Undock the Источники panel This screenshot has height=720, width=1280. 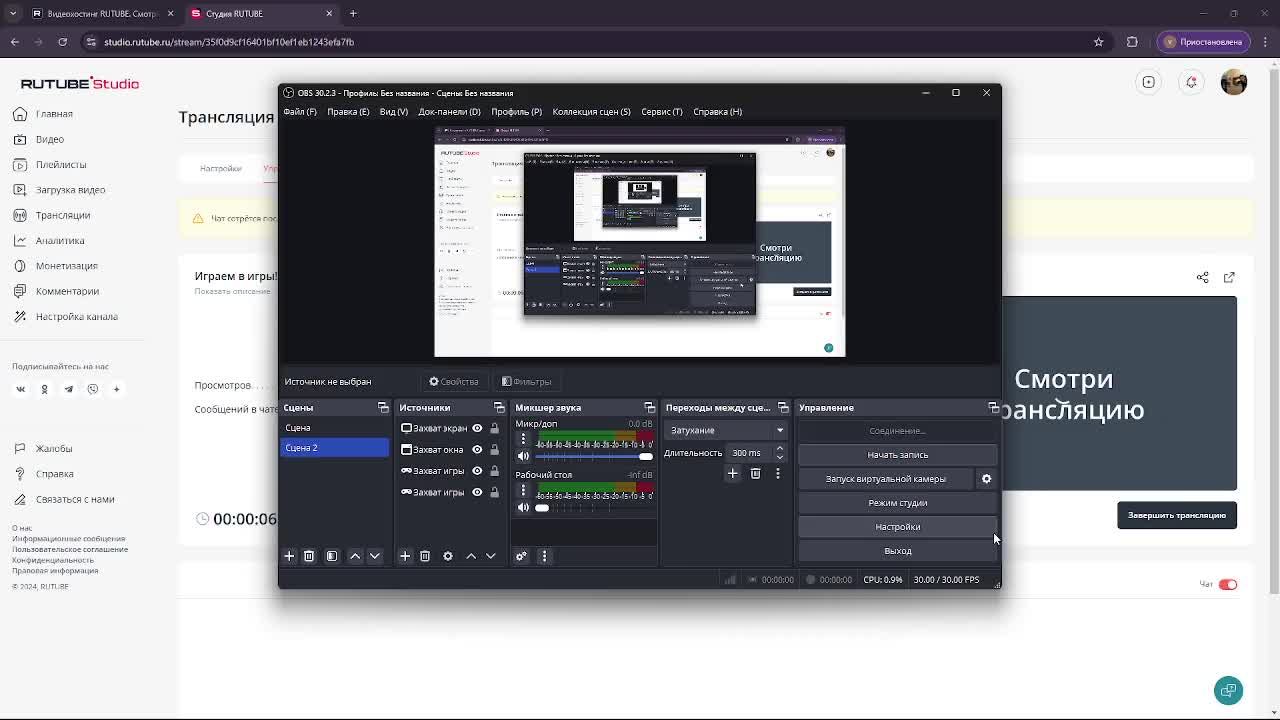pyautogui.click(x=499, y=408)
